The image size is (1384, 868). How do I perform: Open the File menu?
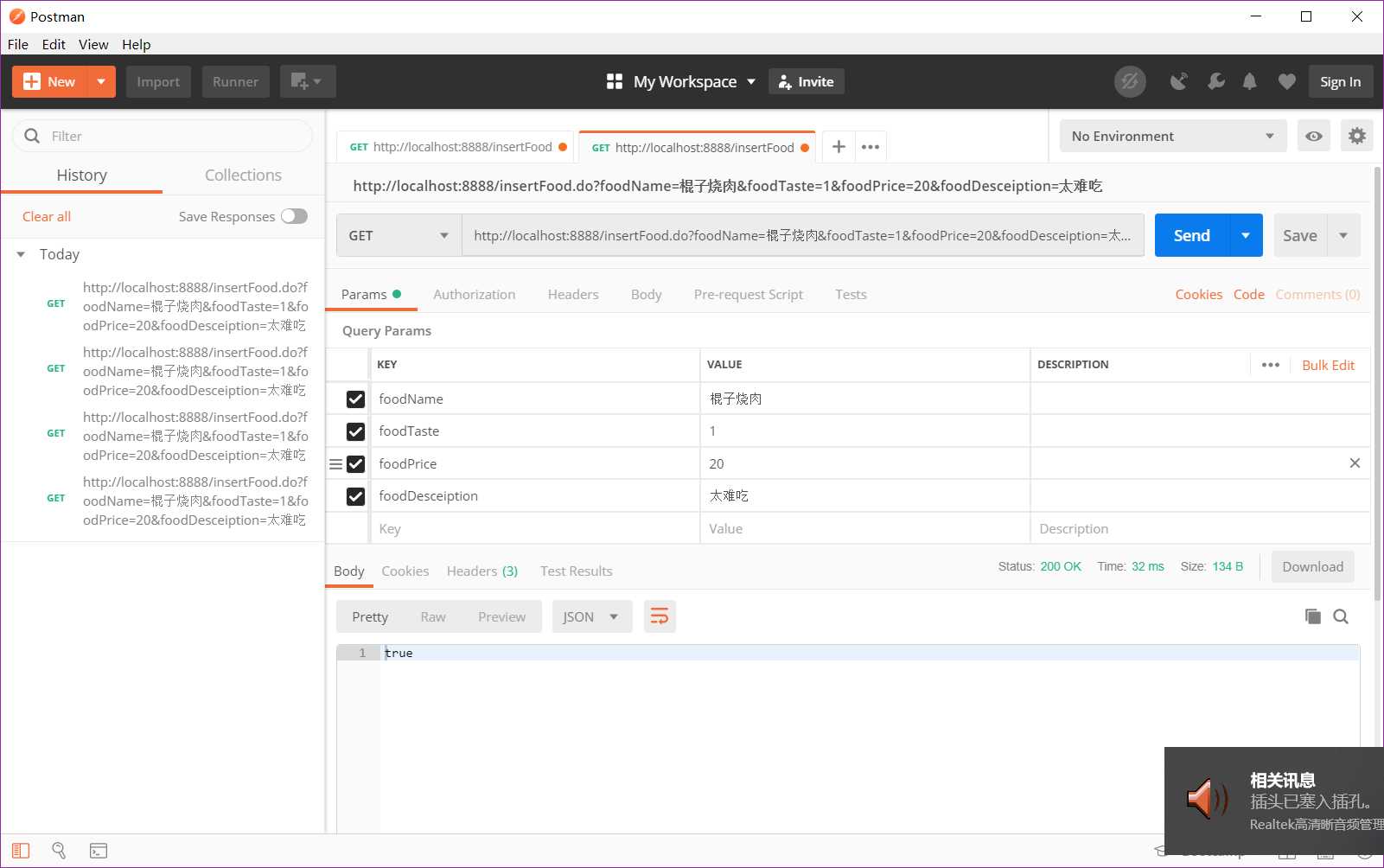coord(17,44)
